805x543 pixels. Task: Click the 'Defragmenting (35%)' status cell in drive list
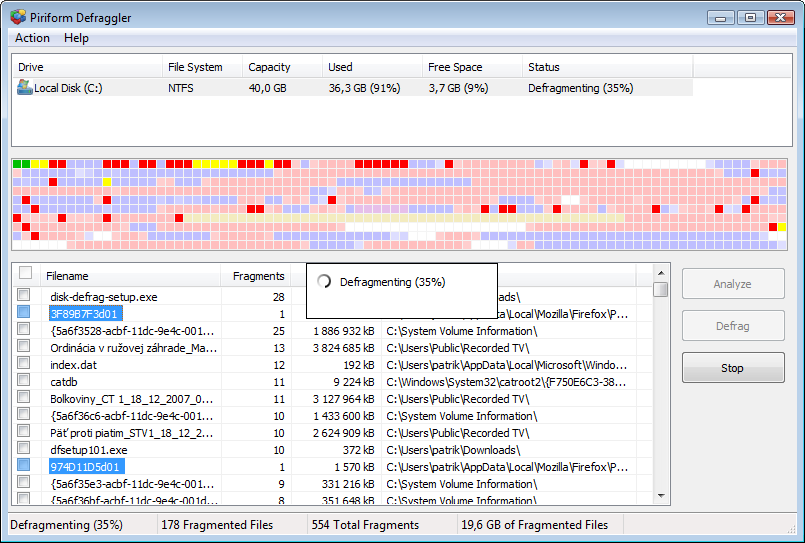coord(581,88)
